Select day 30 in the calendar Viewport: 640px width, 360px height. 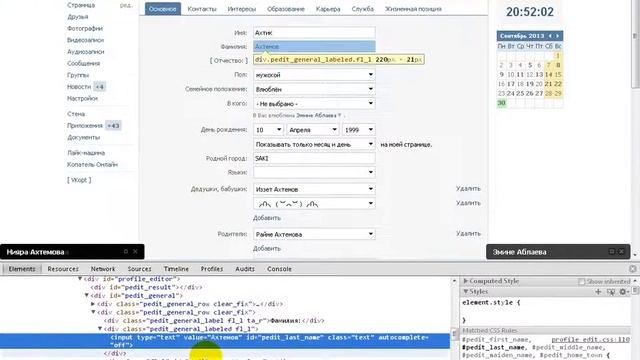pyautogui.click(x=501, y=103)
